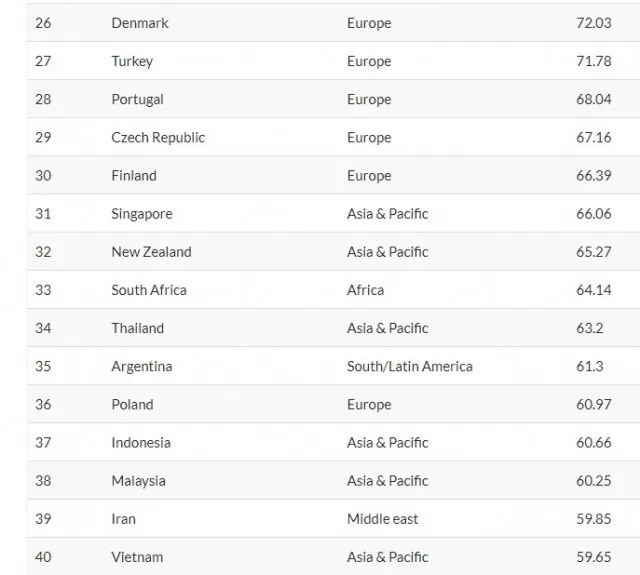
Task: Select the New Zealand entry
Action: click(151, 252)
